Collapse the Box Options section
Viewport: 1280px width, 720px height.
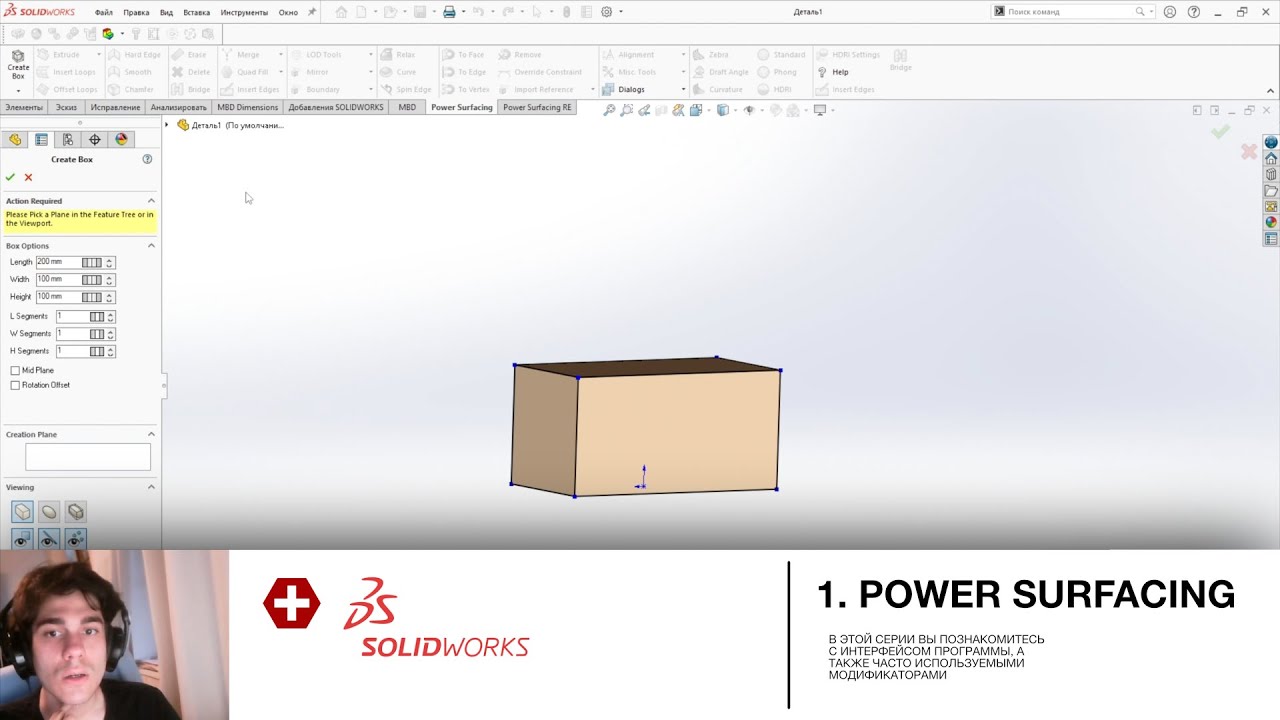[151, 246]
